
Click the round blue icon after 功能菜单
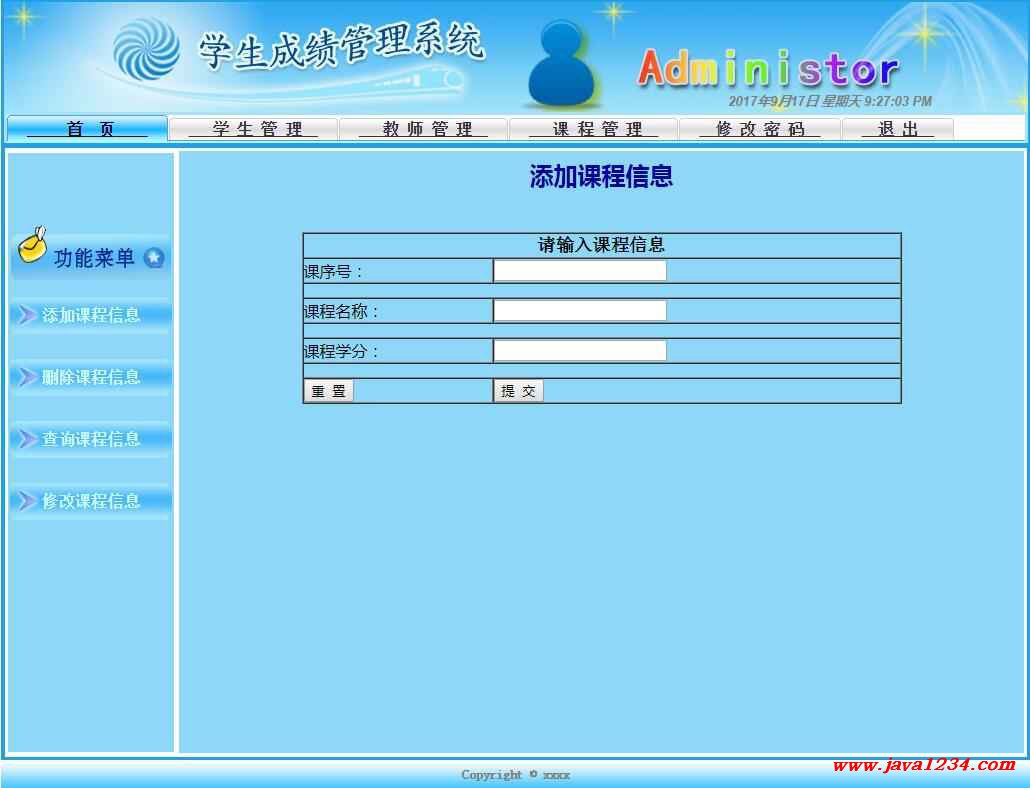tap(153, 258)
